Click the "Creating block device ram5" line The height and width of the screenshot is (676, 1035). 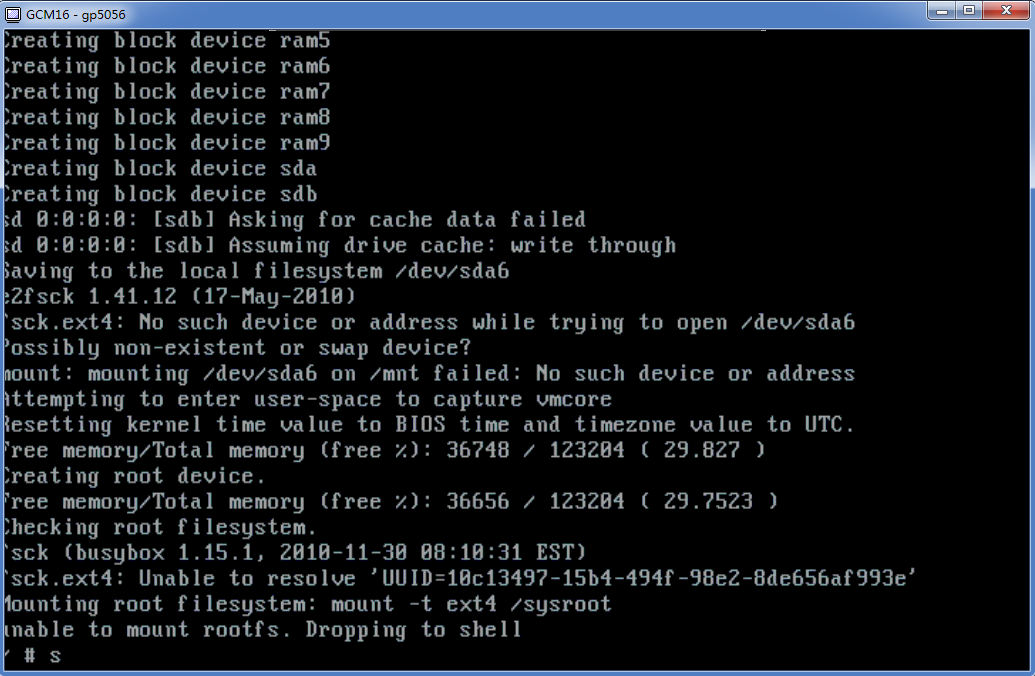click(167, 41)
